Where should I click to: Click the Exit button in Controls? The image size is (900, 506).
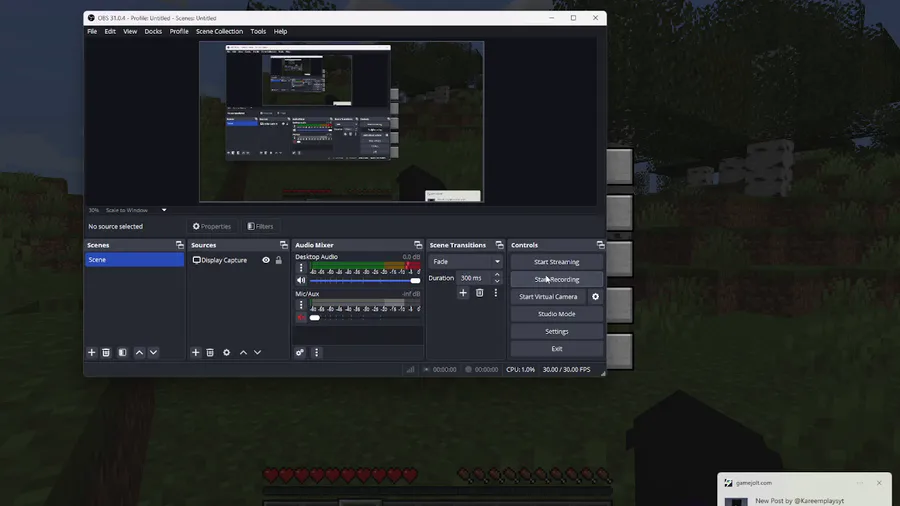point(556,349)
